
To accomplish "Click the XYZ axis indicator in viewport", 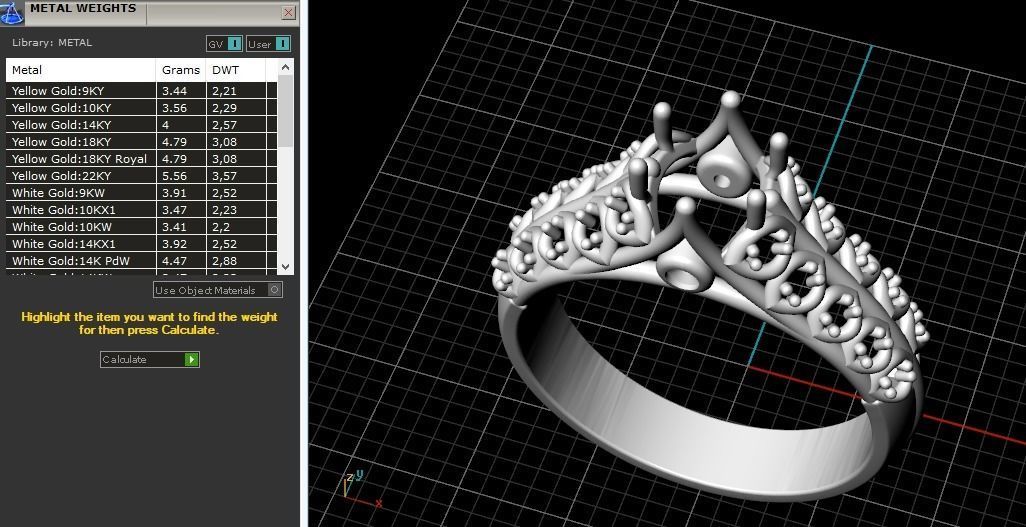I will tap(361, 489).
